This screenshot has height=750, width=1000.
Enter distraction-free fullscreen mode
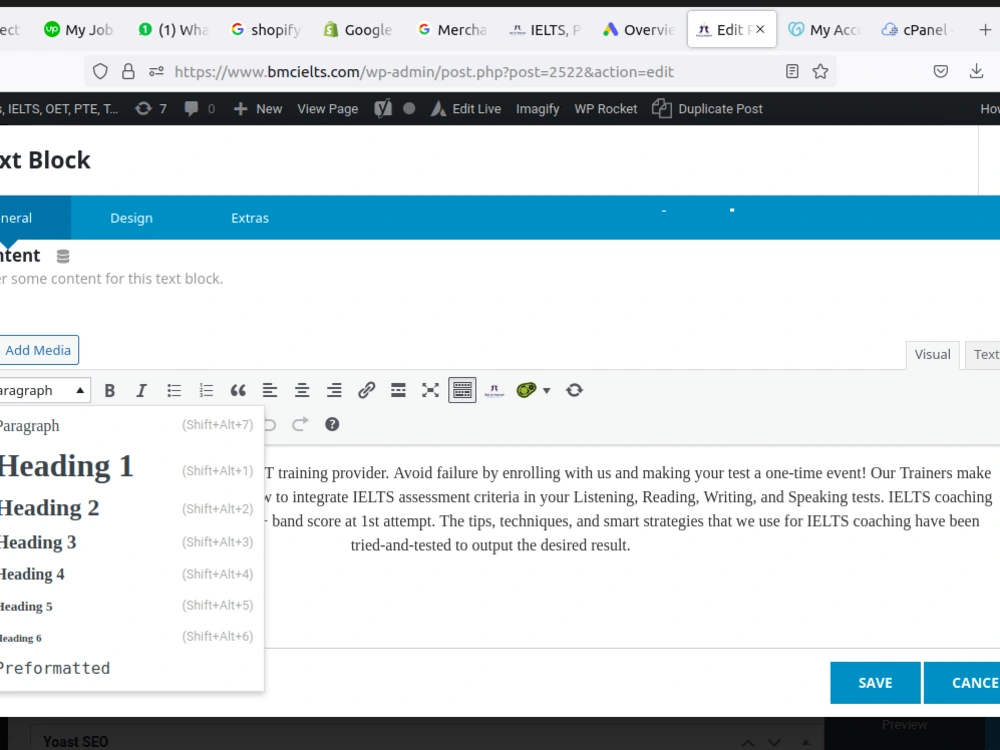tap(430, 390)
